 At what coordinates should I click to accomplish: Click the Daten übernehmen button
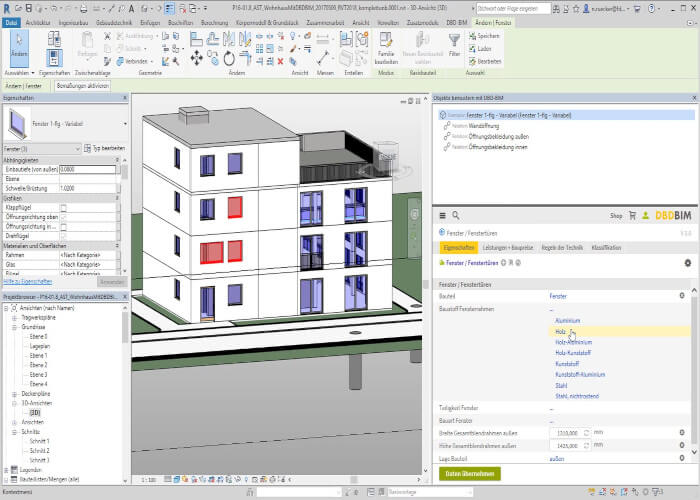(470, 474)
